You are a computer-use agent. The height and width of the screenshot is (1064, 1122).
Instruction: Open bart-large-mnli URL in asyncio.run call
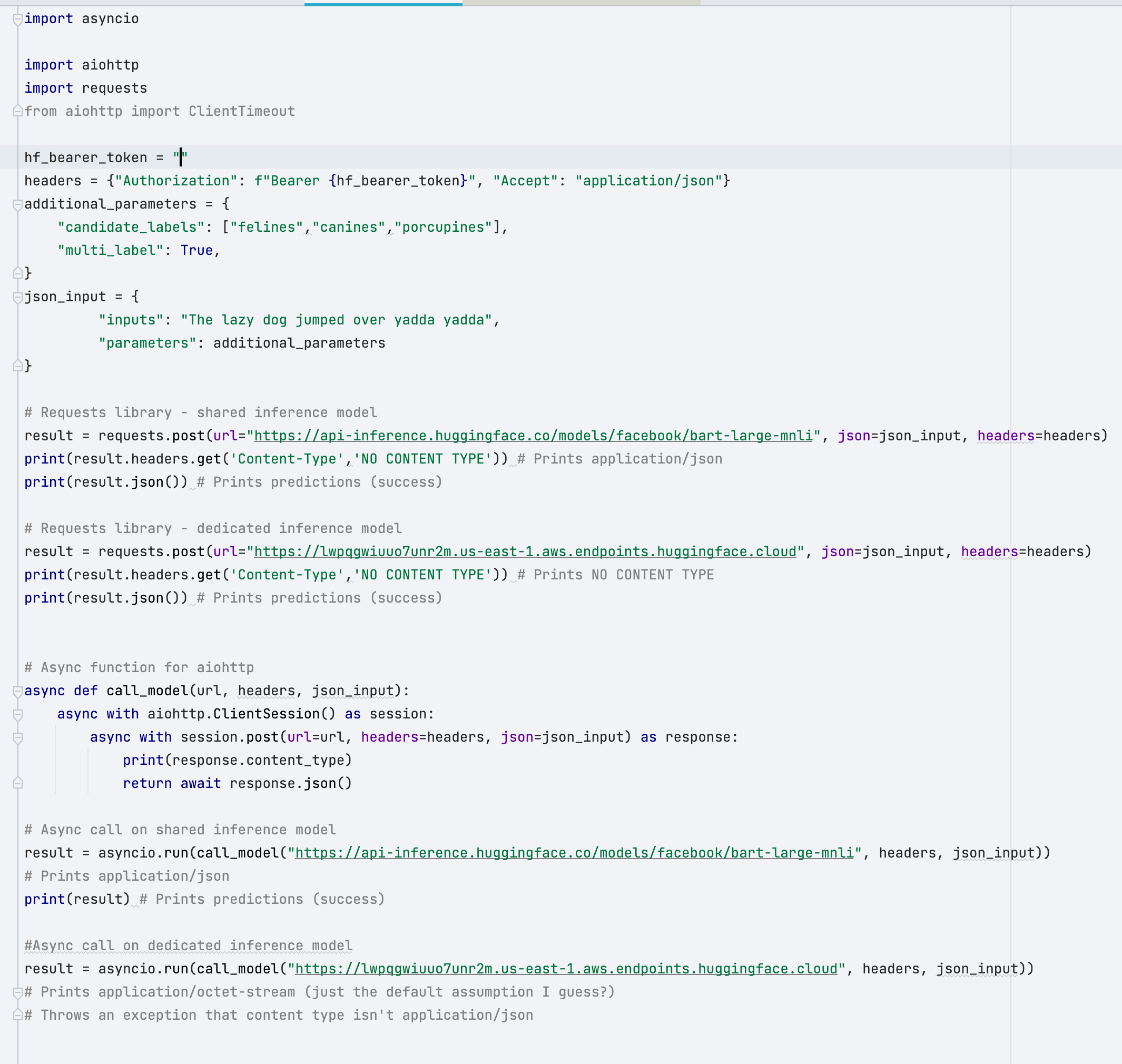pos(574,852)
